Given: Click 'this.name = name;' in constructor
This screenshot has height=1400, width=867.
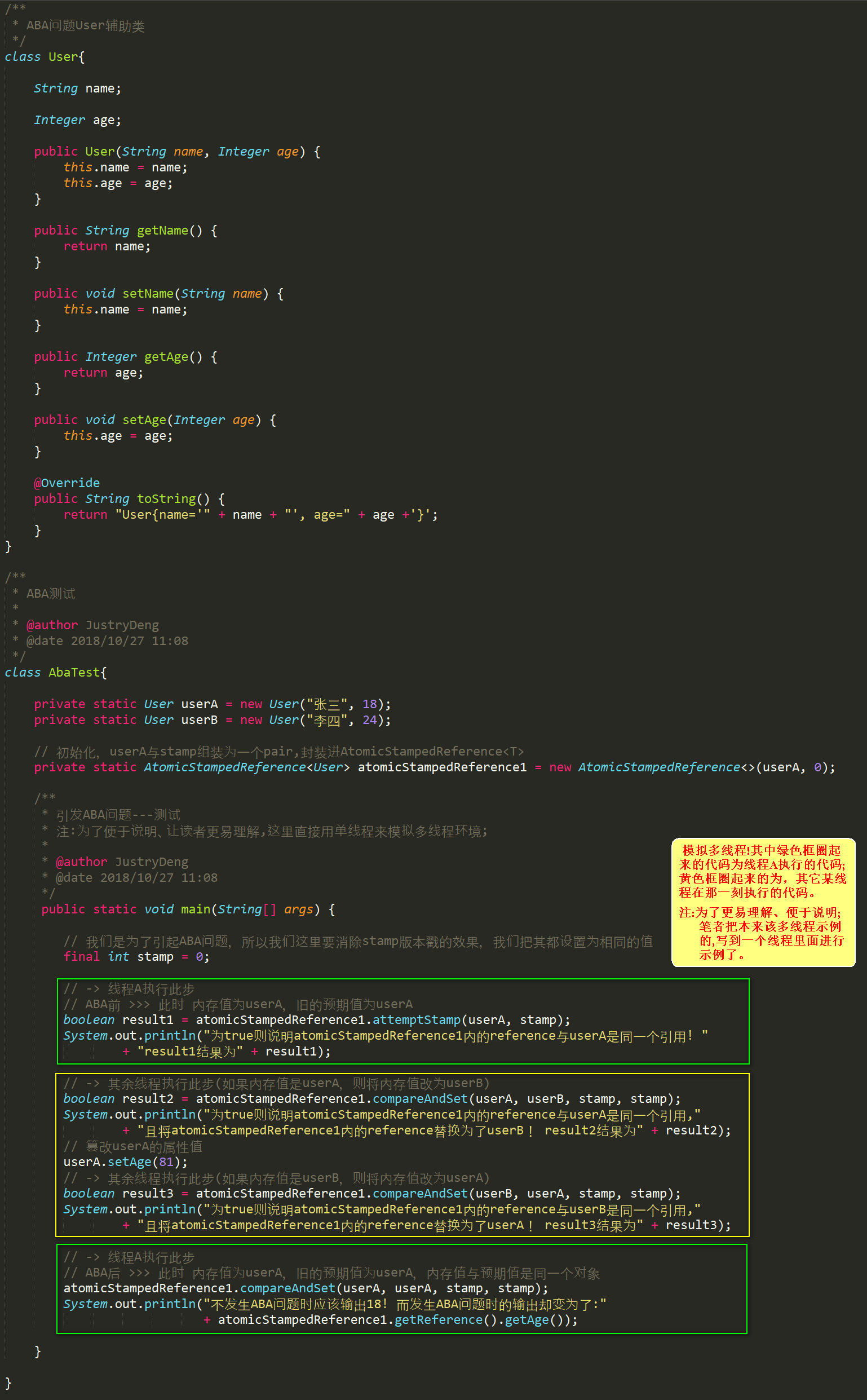Looking at the screenshot, I should (126, 167).
